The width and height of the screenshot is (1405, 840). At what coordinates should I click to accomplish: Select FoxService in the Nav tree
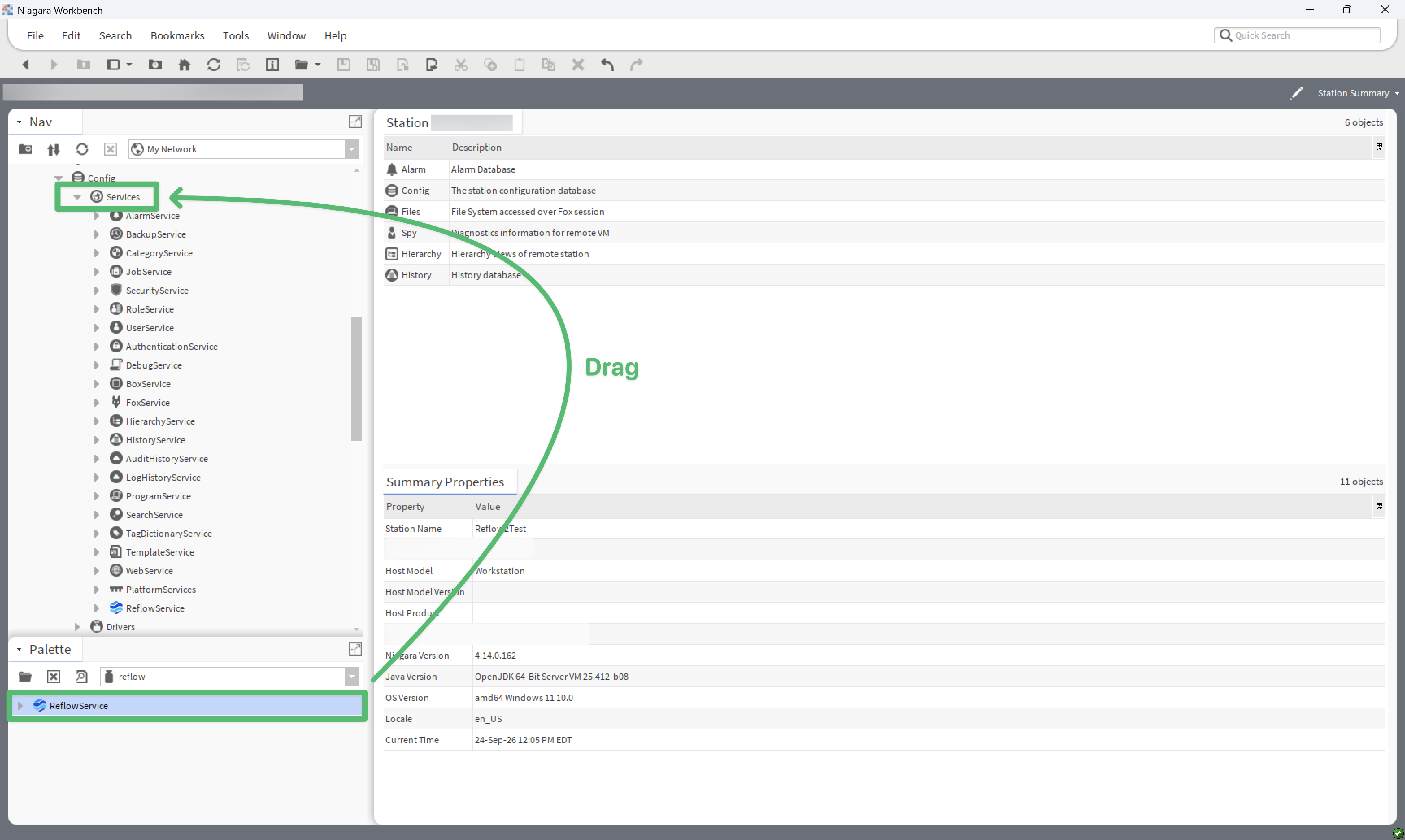(148, 402)
